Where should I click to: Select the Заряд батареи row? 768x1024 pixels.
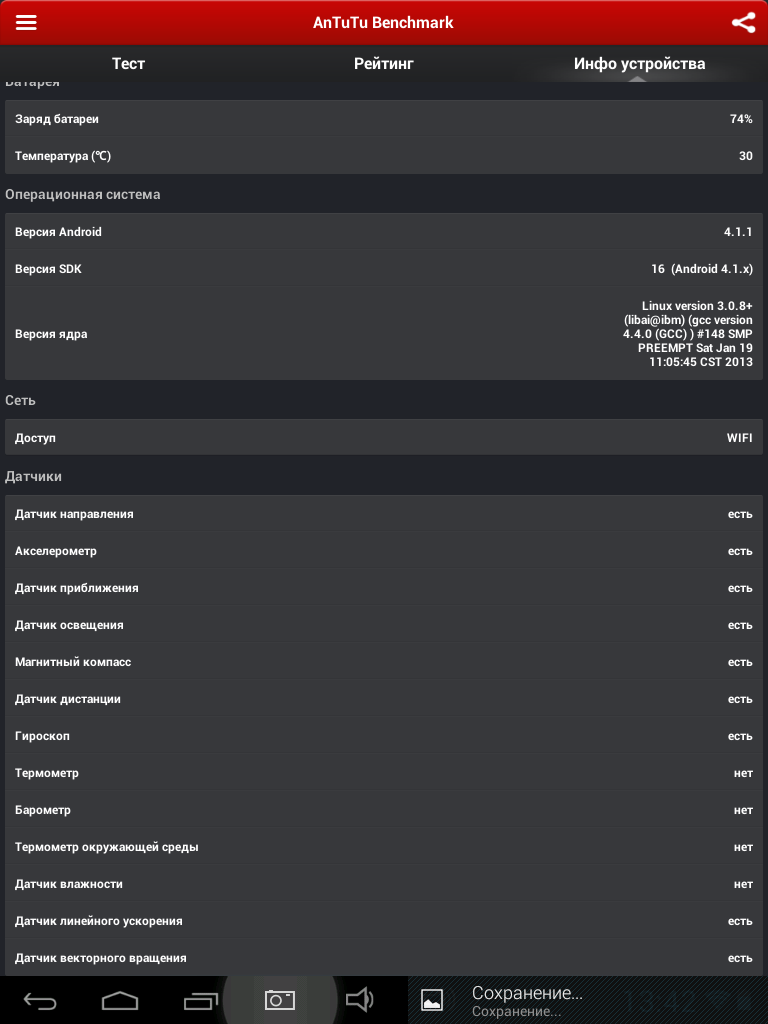coord(384,119)
